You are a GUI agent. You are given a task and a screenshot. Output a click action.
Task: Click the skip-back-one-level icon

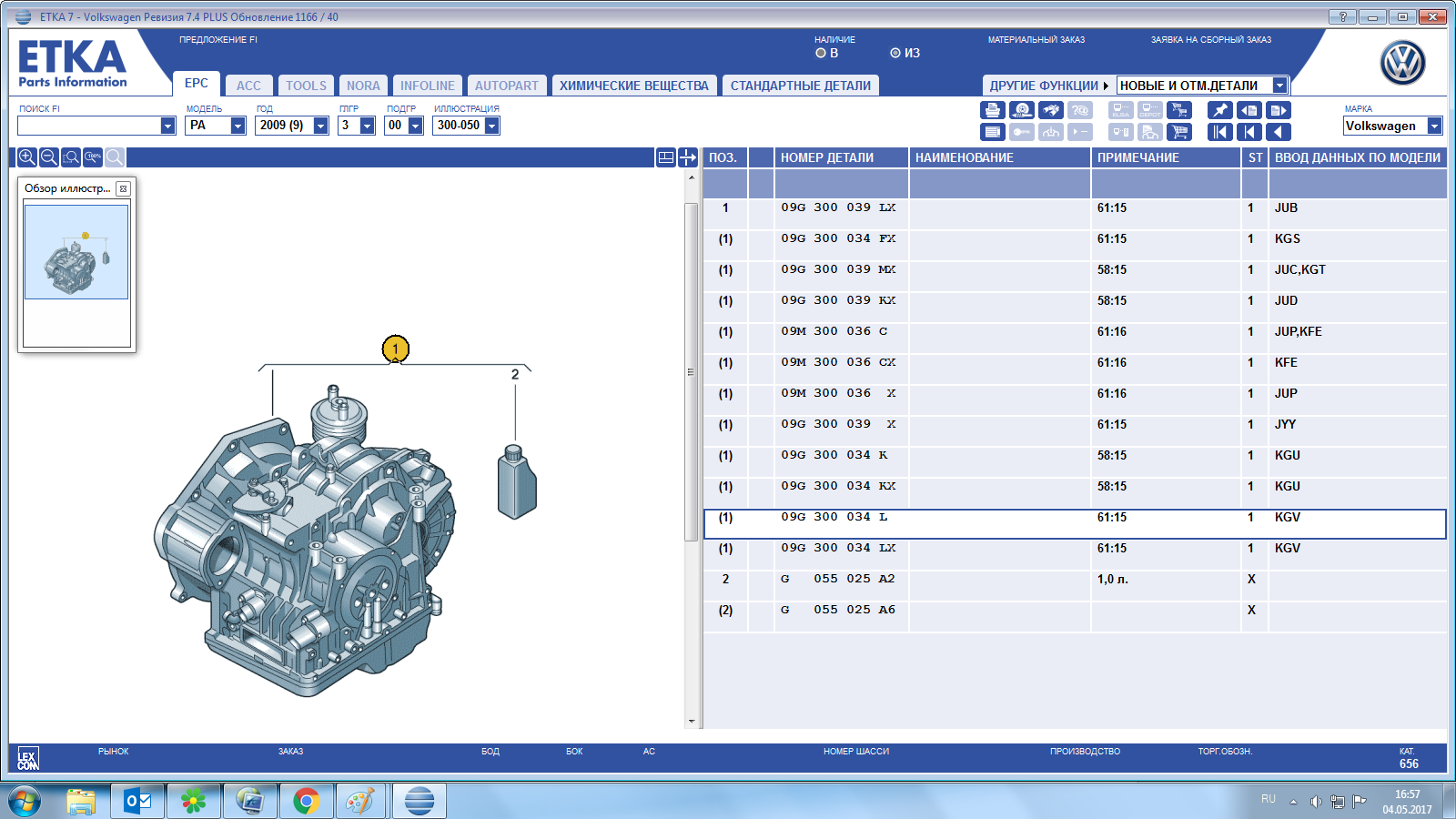click(x=1249, y=132)
